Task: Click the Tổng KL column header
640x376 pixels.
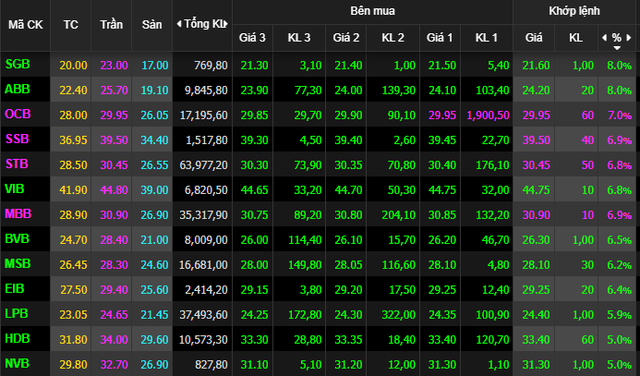Action: pyautogui.click(x=203, y=24)
